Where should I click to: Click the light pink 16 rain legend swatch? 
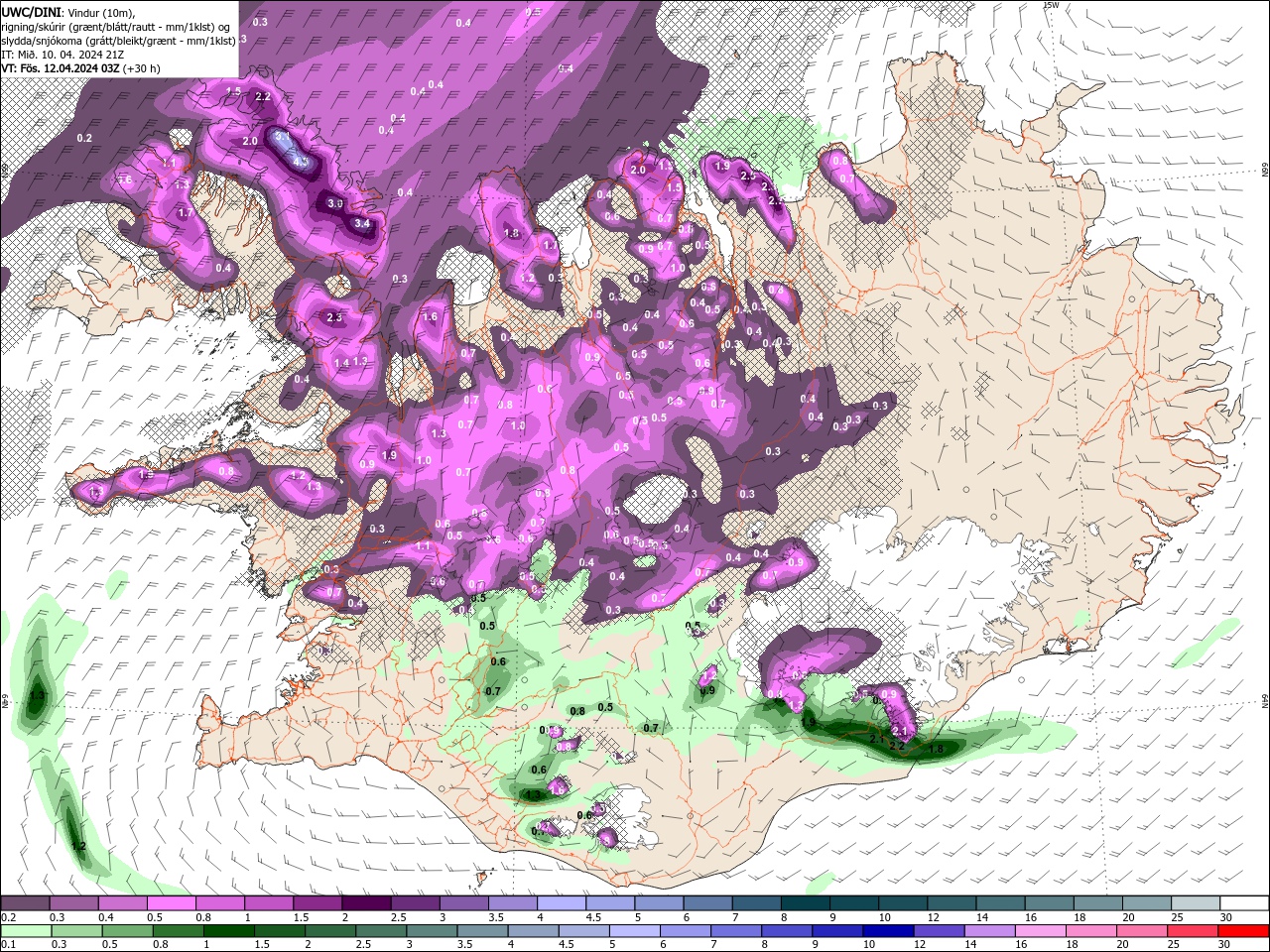[1040, 931]
